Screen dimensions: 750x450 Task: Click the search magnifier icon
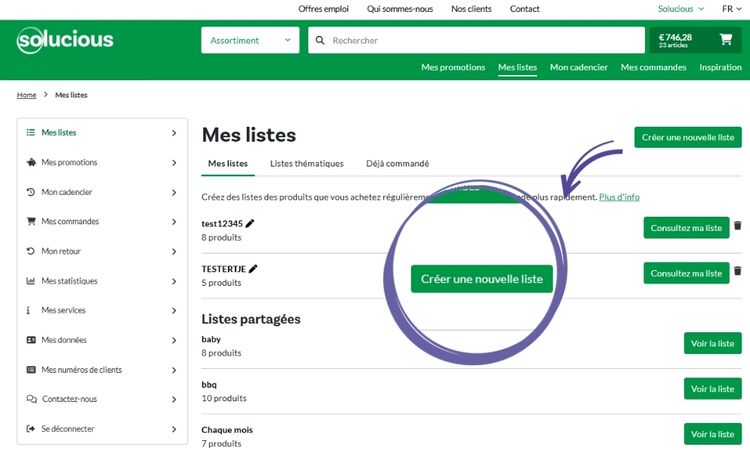tap(320, 41)
